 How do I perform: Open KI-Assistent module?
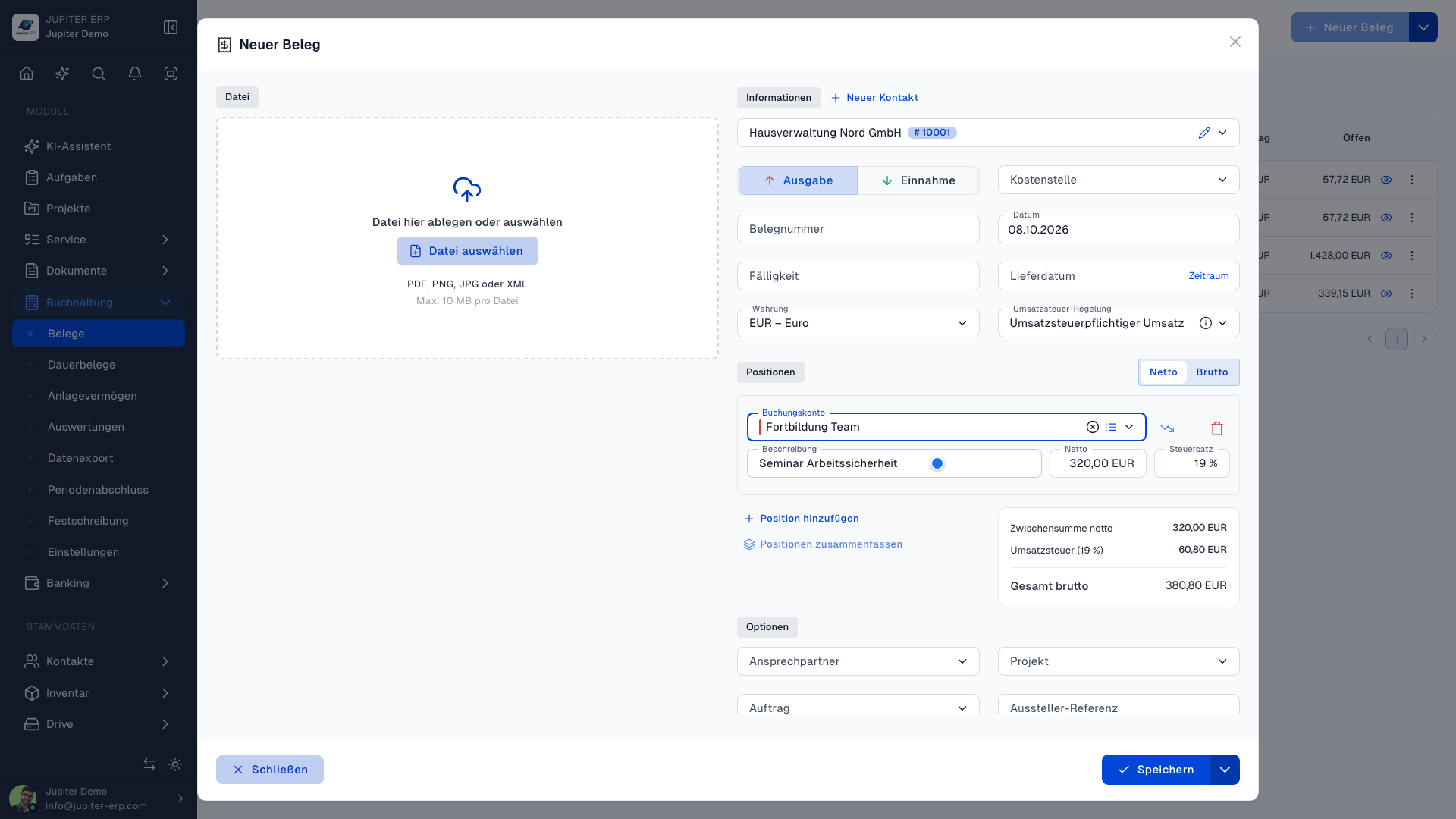pos(99,146)
